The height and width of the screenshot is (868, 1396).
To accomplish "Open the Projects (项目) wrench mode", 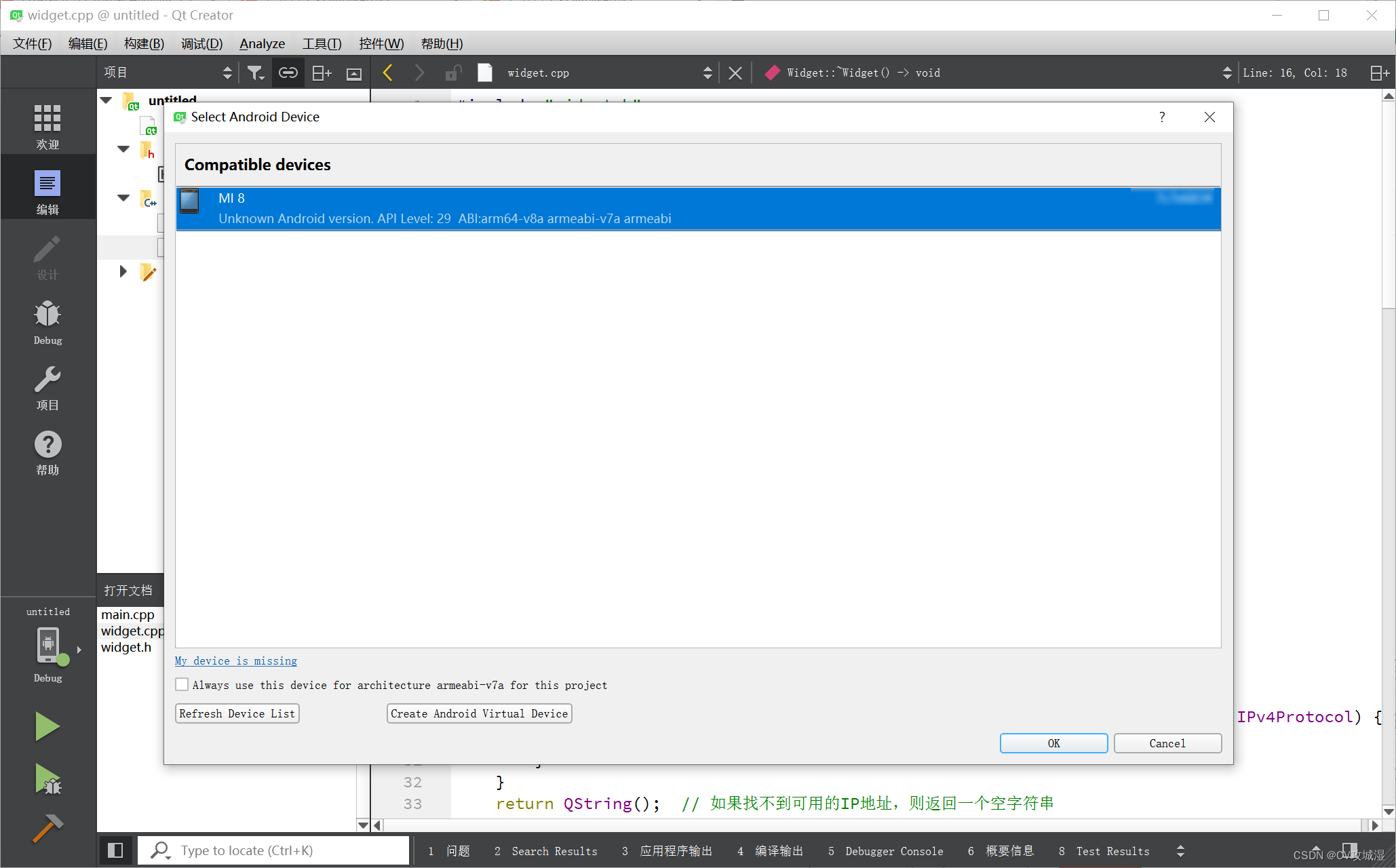I will pyautogui.click(x=47, y=387).
